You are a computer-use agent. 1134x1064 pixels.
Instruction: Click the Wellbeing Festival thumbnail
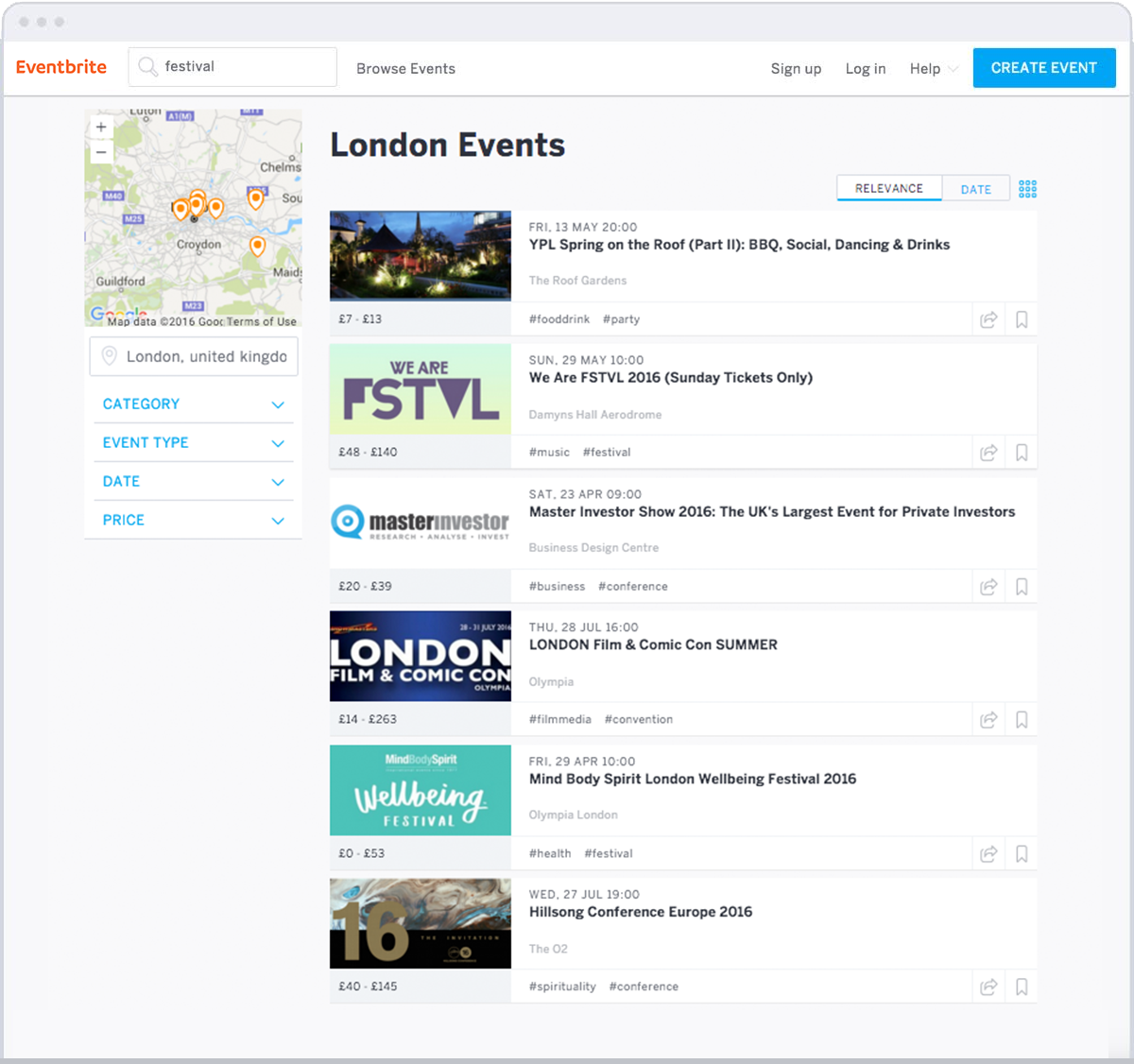[x=421, y=790]
